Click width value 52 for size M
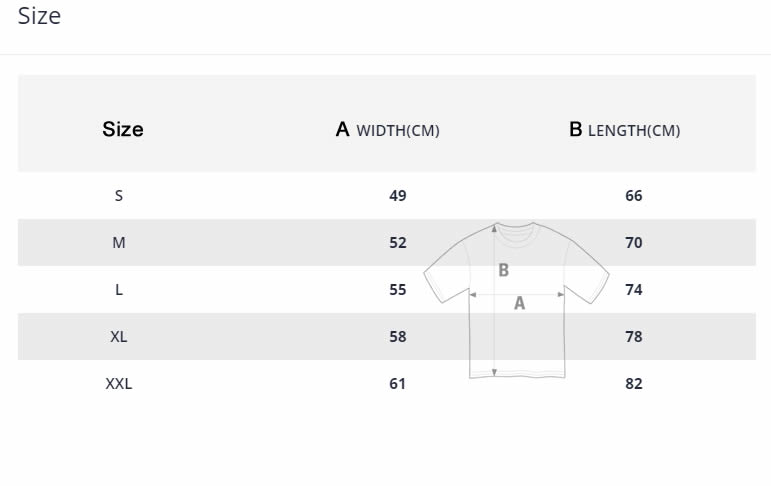 398,243
